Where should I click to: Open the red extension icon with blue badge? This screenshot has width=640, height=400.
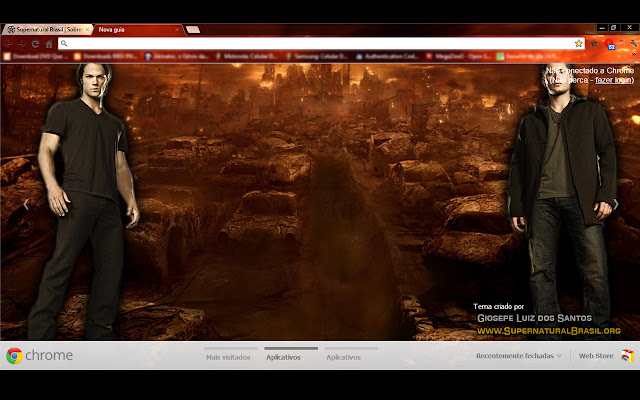pos(609,44)
